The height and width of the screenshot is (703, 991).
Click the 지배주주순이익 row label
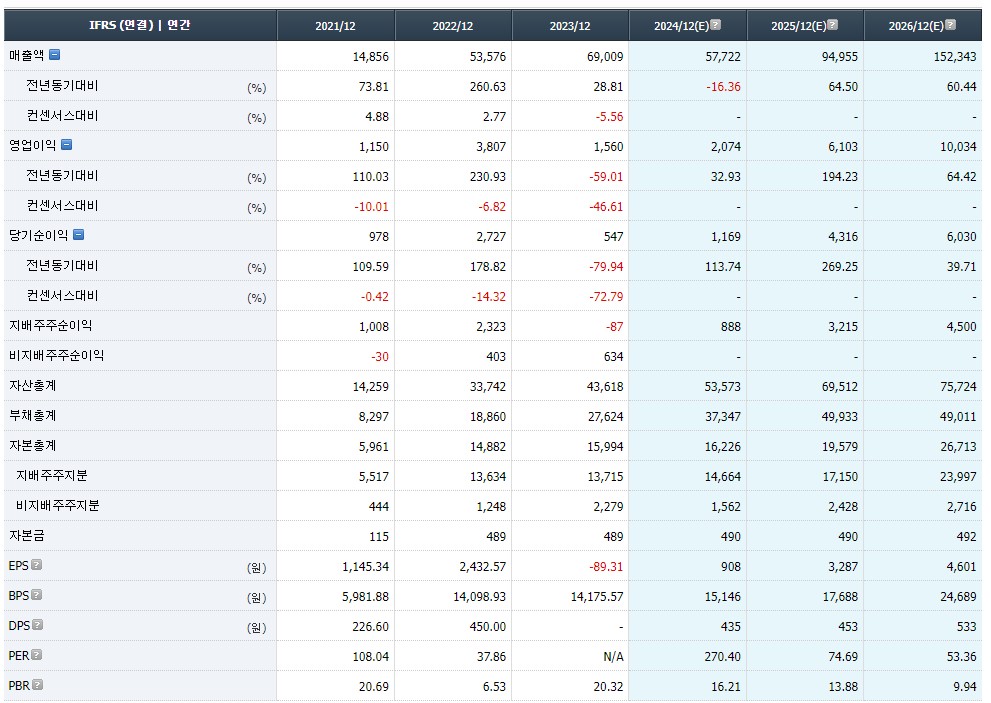click(50, 325)
